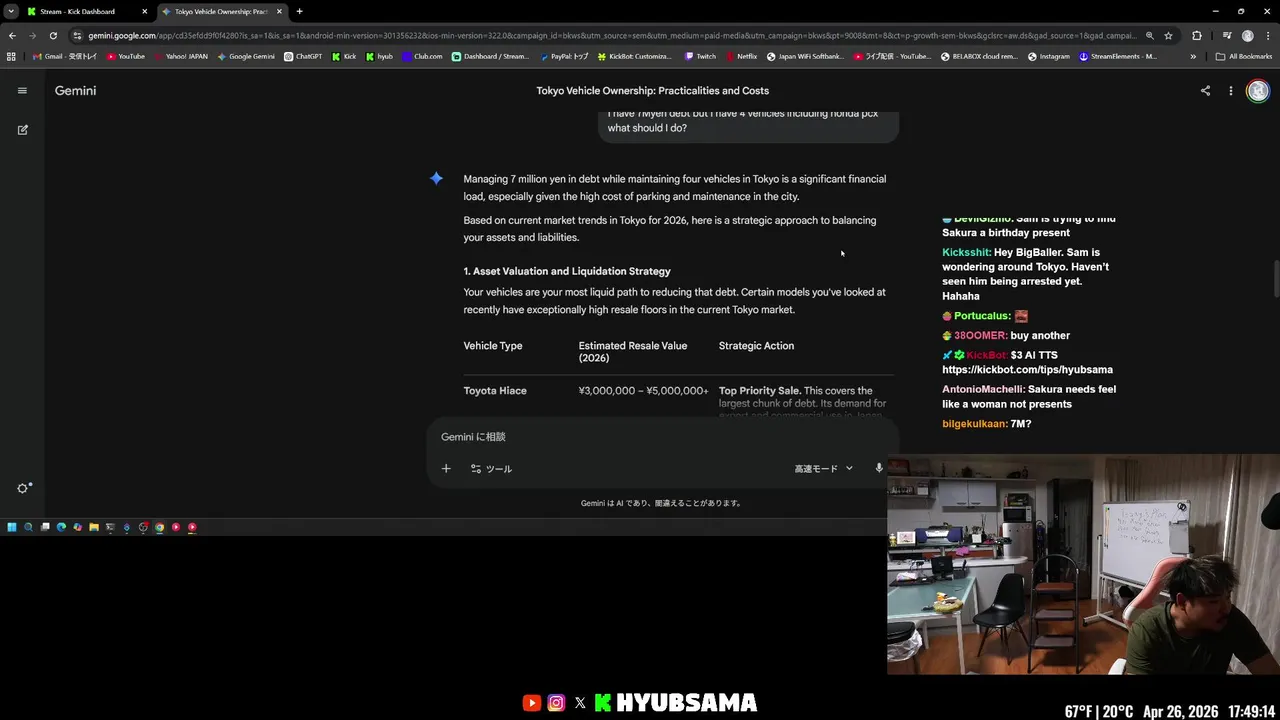The height and width of the screenshot is (720, 1280).
Task: Open Japan WiFi Softbank bookmark
Action: click(x=805, y=56)
